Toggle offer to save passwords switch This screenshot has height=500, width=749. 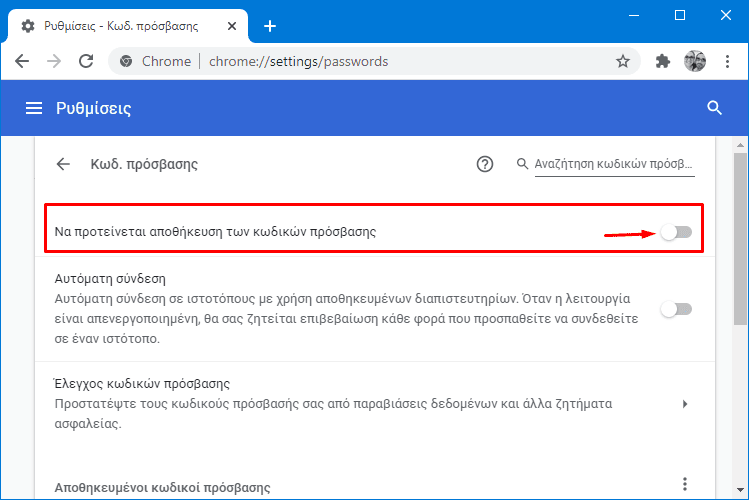pos(676,233)
